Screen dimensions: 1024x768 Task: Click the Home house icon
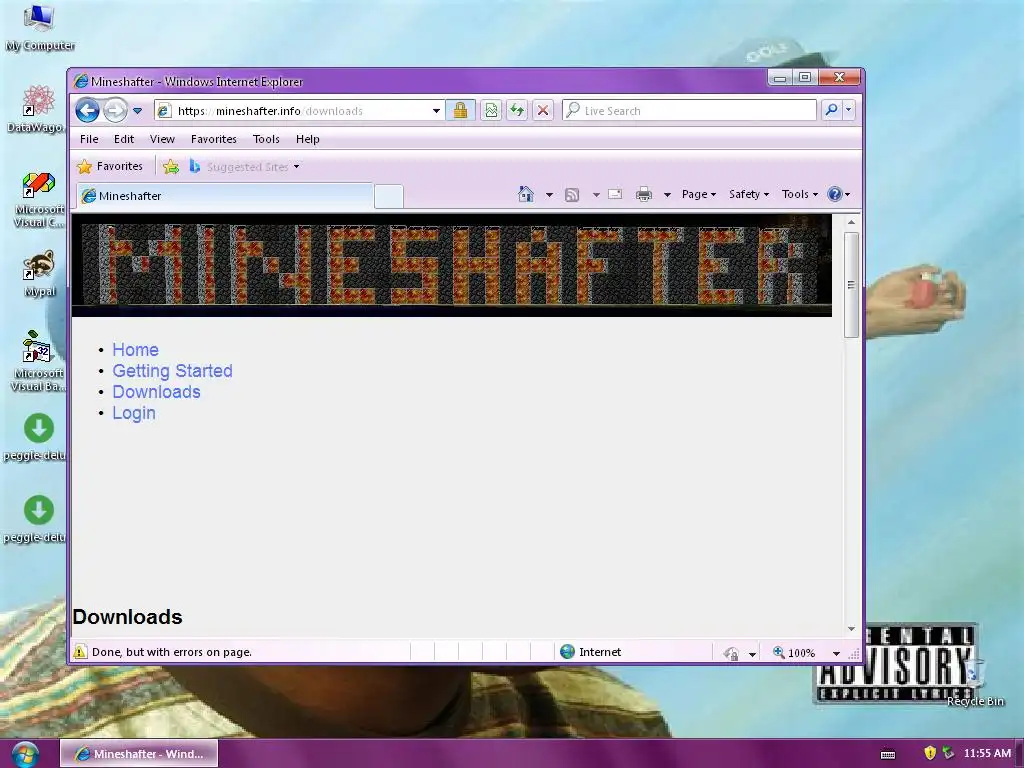[x=526, y=194]
